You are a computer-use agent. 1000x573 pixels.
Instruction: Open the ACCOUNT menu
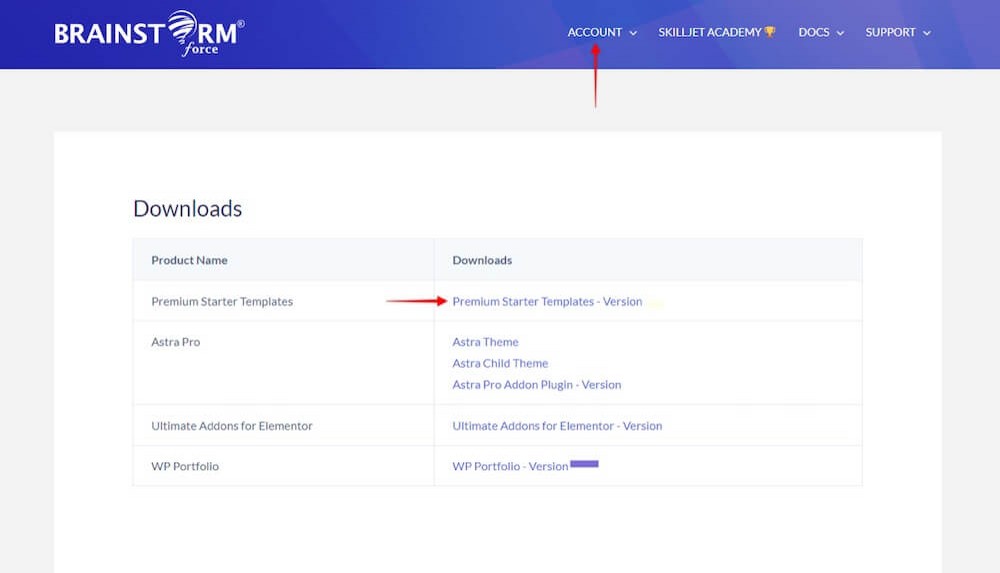[594, 32]
